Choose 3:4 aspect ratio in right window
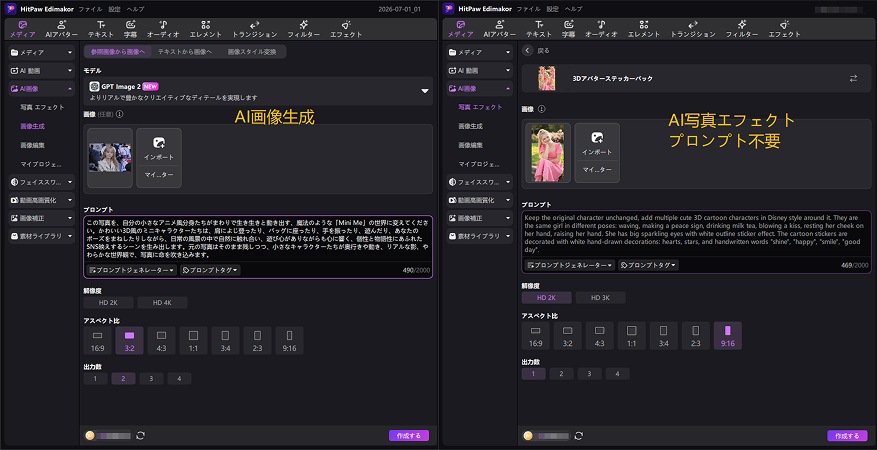The image size is (877, 450). (664, 335)
